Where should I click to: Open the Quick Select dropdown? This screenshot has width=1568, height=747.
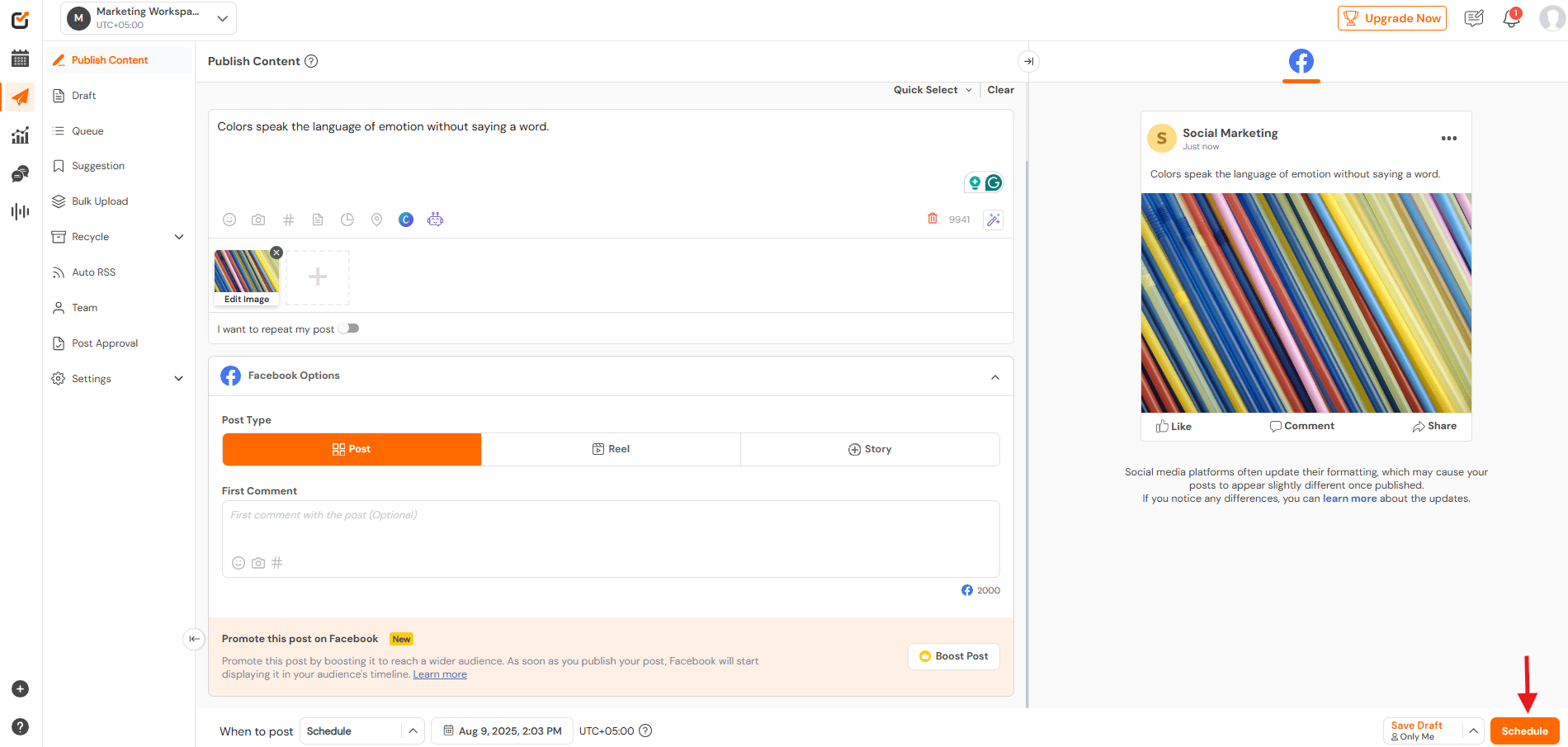pos(932,90)
